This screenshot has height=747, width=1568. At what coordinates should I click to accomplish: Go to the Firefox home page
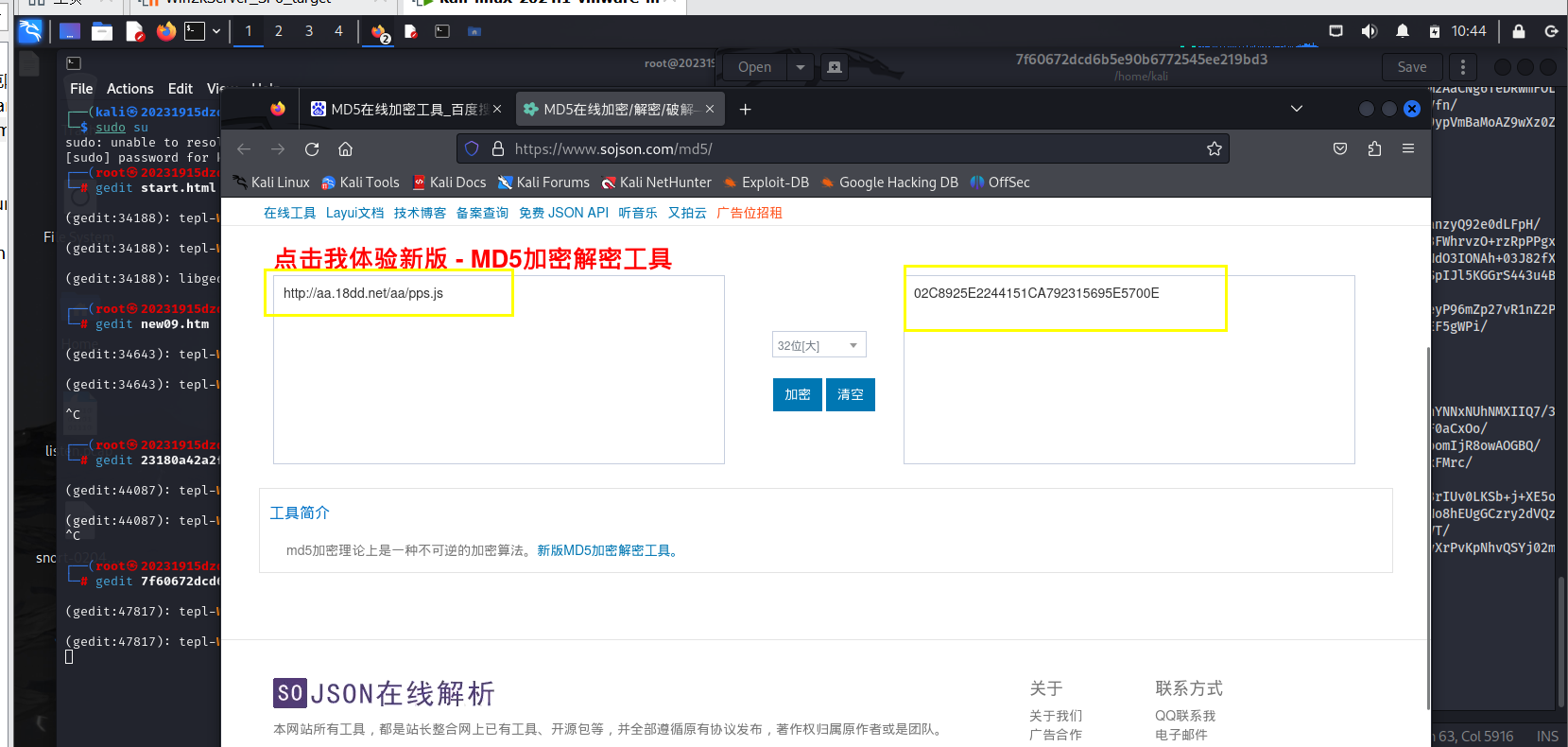tap(346, 148)
